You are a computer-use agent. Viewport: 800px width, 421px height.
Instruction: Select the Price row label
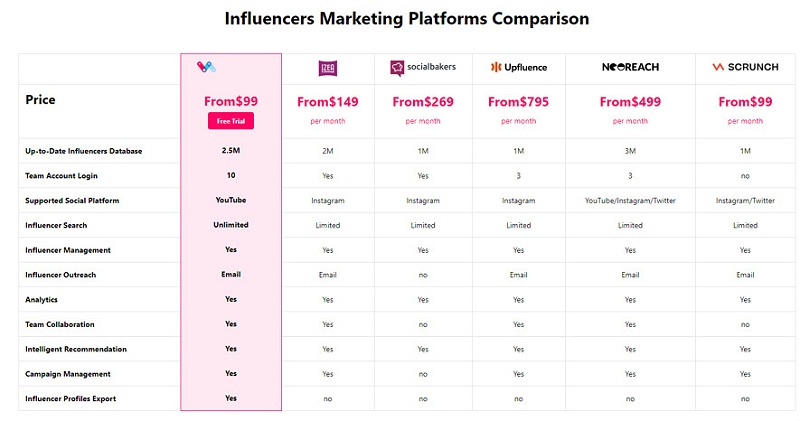(40, 100)
